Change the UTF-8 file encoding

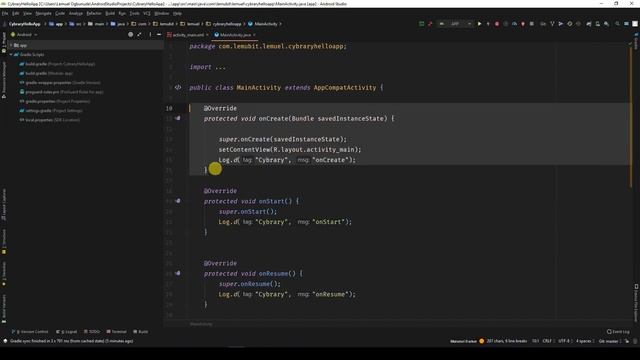564,341
